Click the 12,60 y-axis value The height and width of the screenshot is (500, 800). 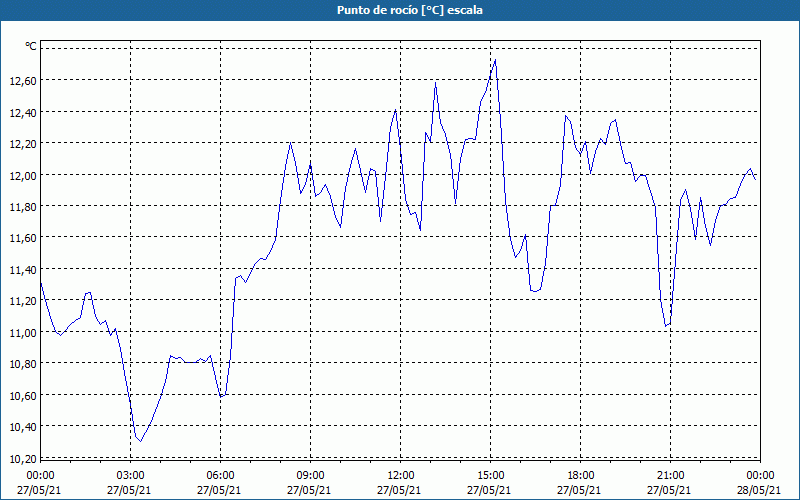(23, 81)
